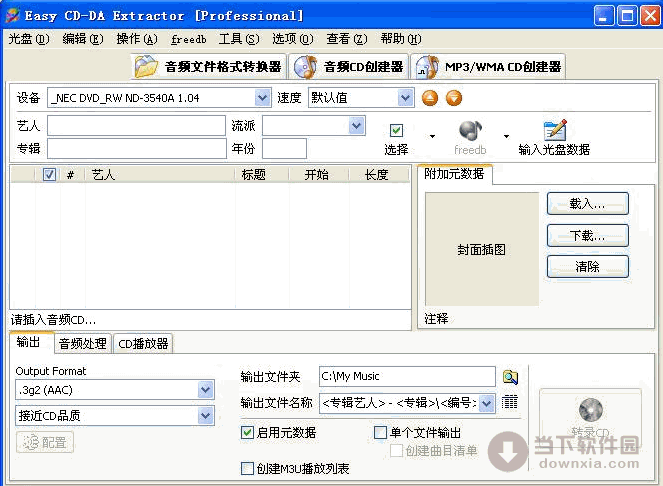
Task: Click the 请插入音频CD... status text
Action: coord(54,320)
